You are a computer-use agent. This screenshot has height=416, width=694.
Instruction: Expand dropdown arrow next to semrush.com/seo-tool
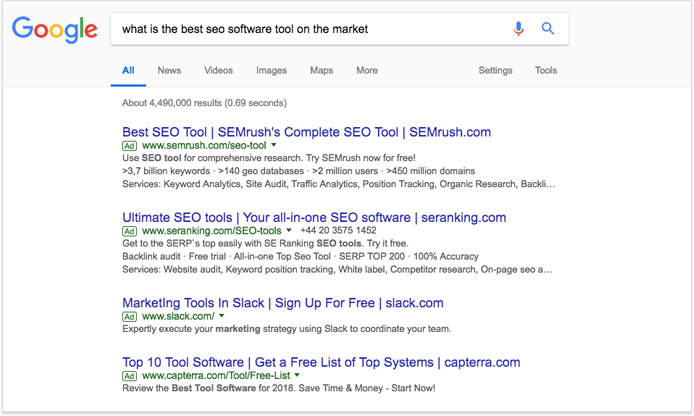[x=274, y=145]
